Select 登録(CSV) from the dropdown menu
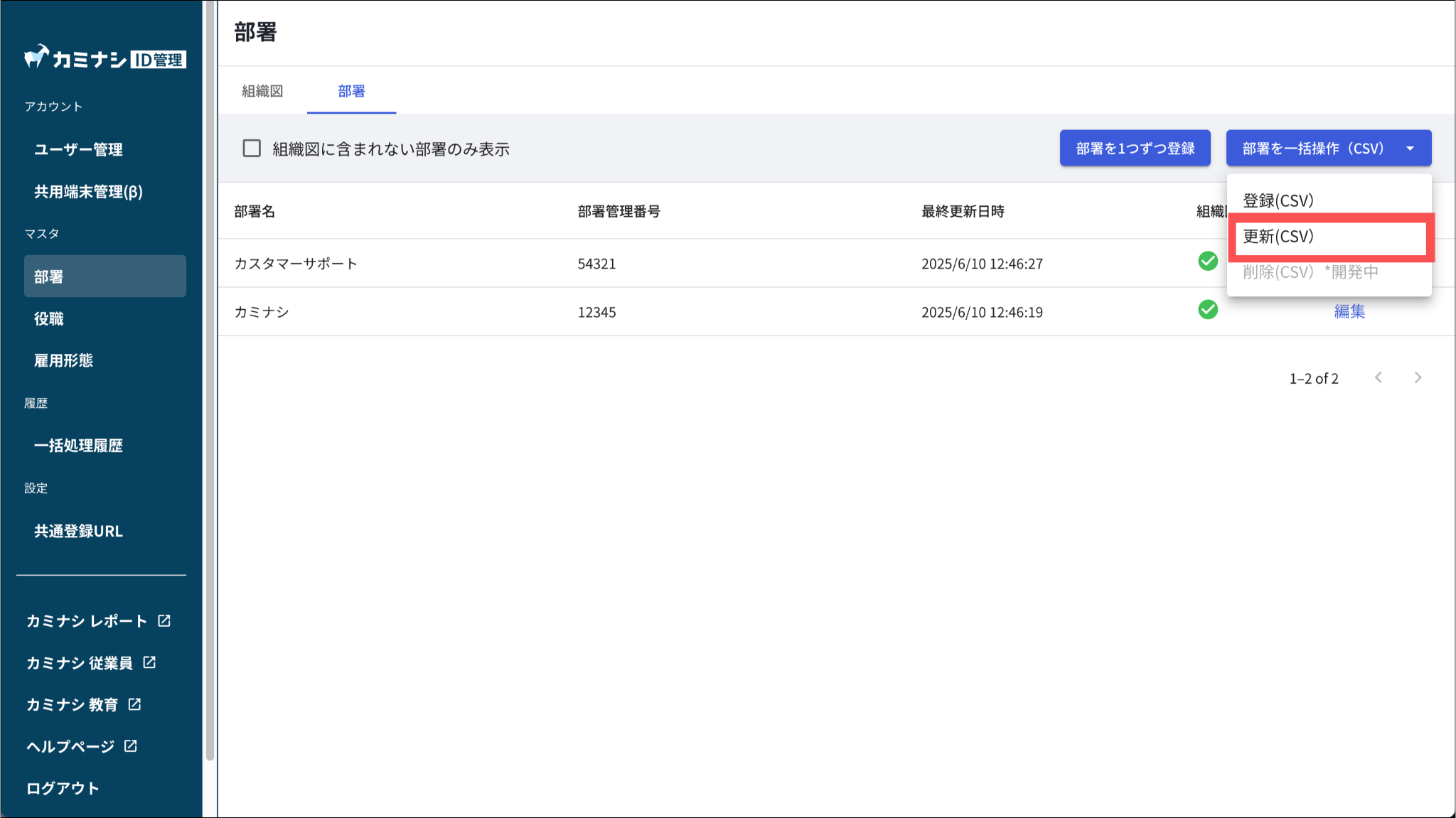 click(x=1278, y=200)
